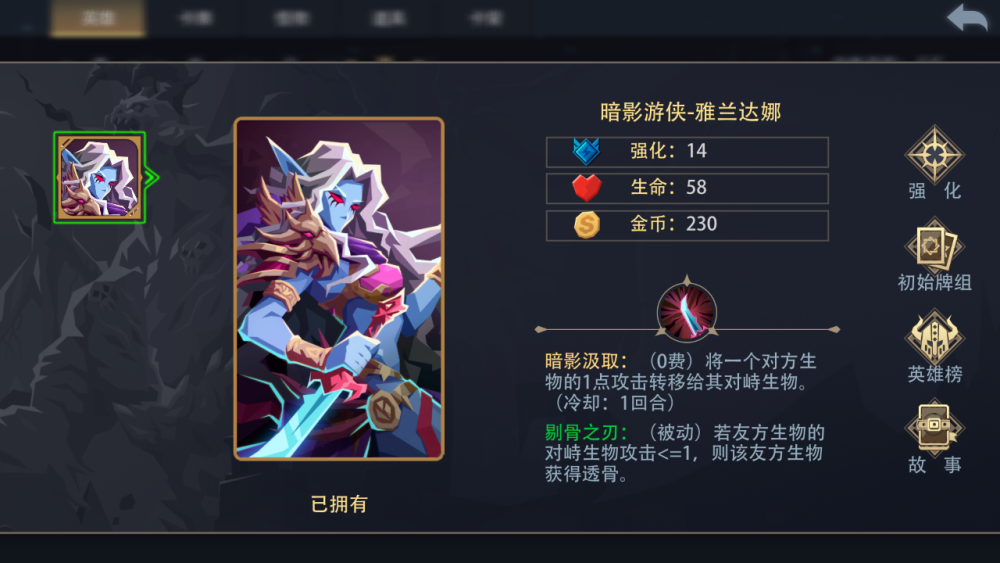Viewport: 1000px width, 563px height.
Task: Click the gold coin 金币 icon
Action: click(587, 224)
